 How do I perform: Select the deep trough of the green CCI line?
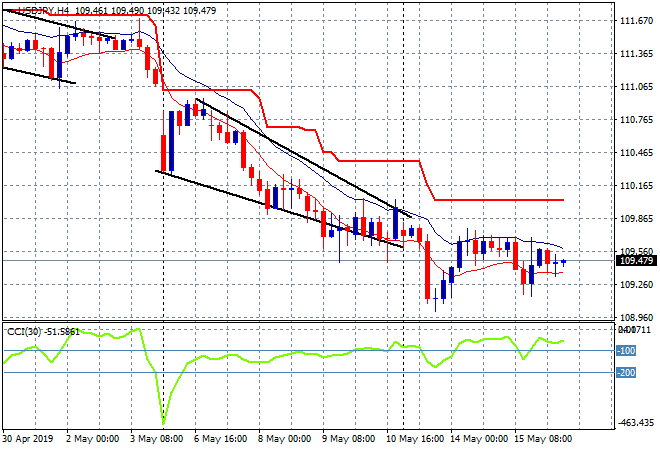163,422
